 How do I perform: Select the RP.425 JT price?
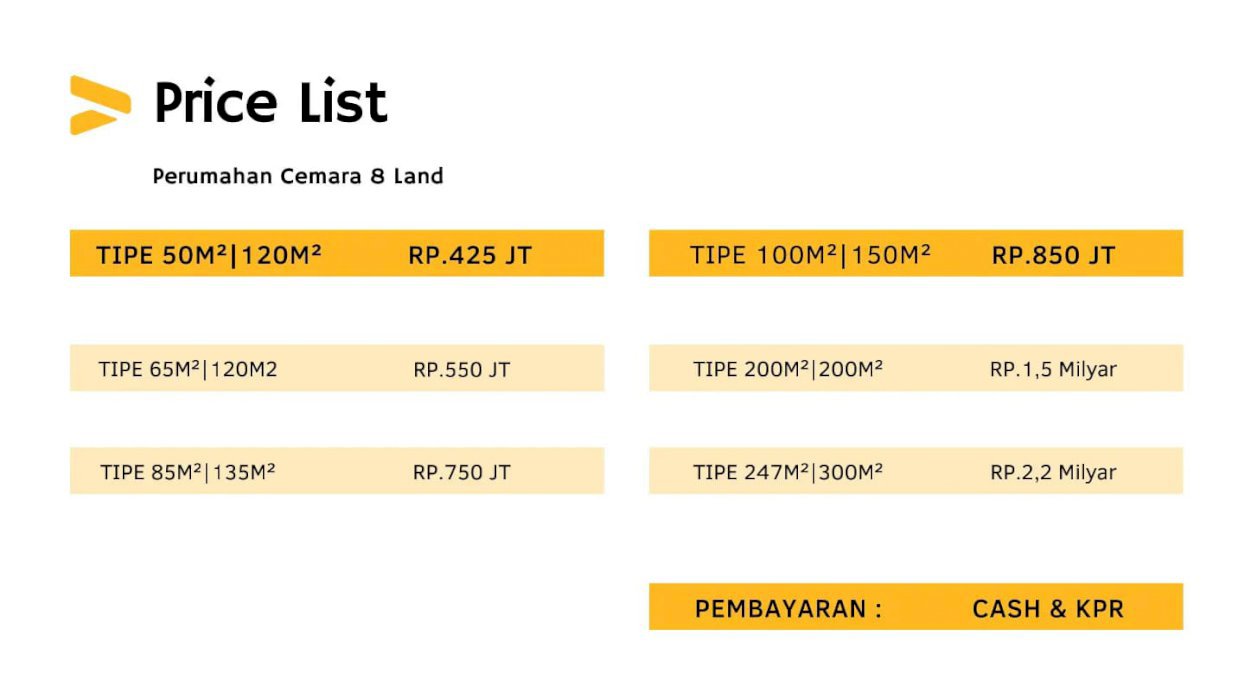(x=469, y=255)
